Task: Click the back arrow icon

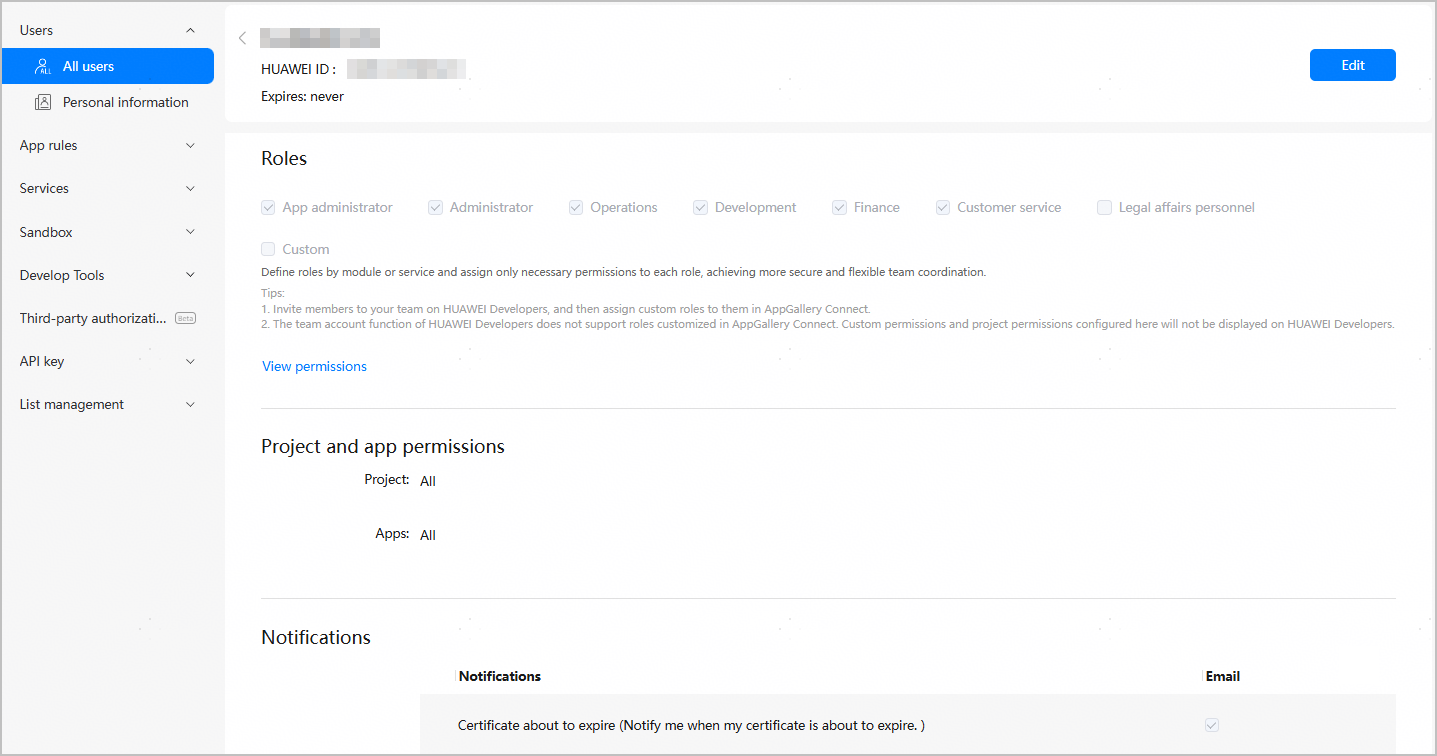Action: [242, 39]
